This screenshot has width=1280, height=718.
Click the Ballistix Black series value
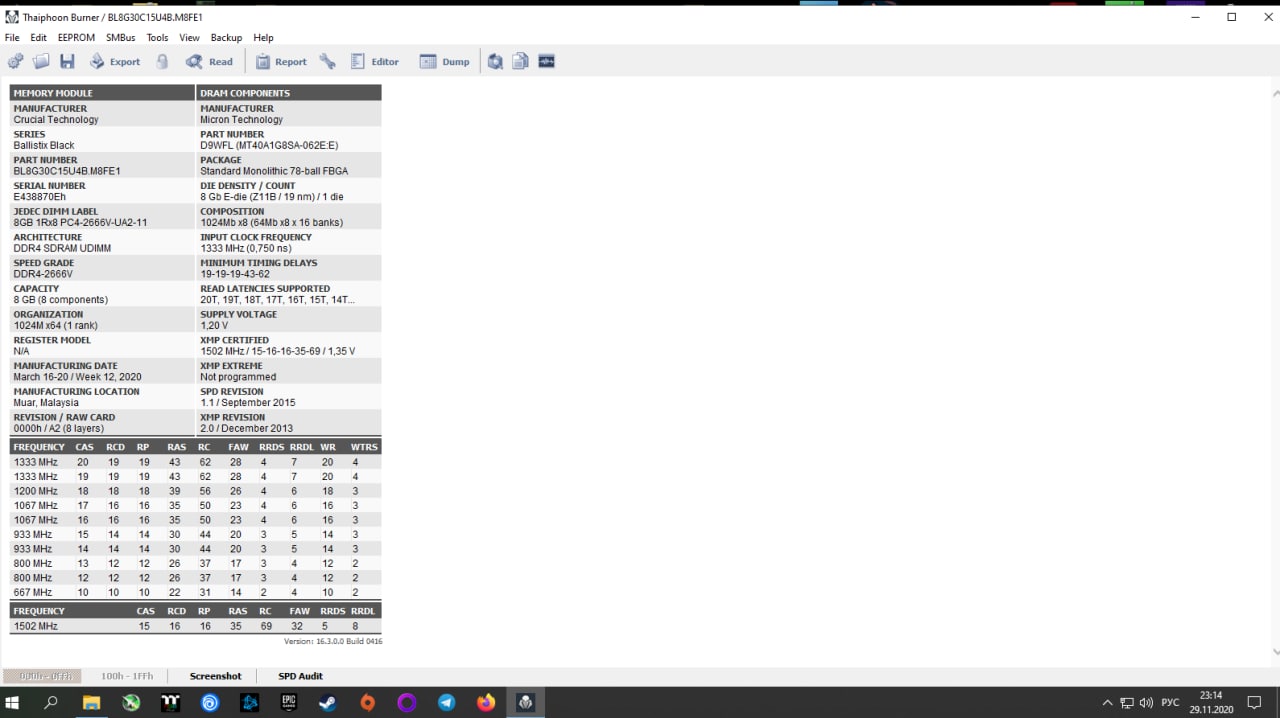tap(44, 145)
